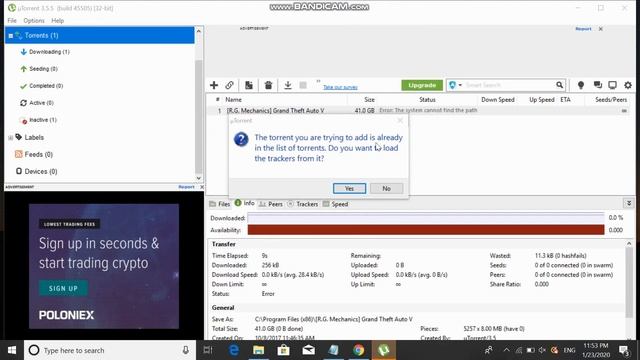This screenshot has width=640, height=360.
Task: Click the Take our survey link
Action: tap(340, 87)
